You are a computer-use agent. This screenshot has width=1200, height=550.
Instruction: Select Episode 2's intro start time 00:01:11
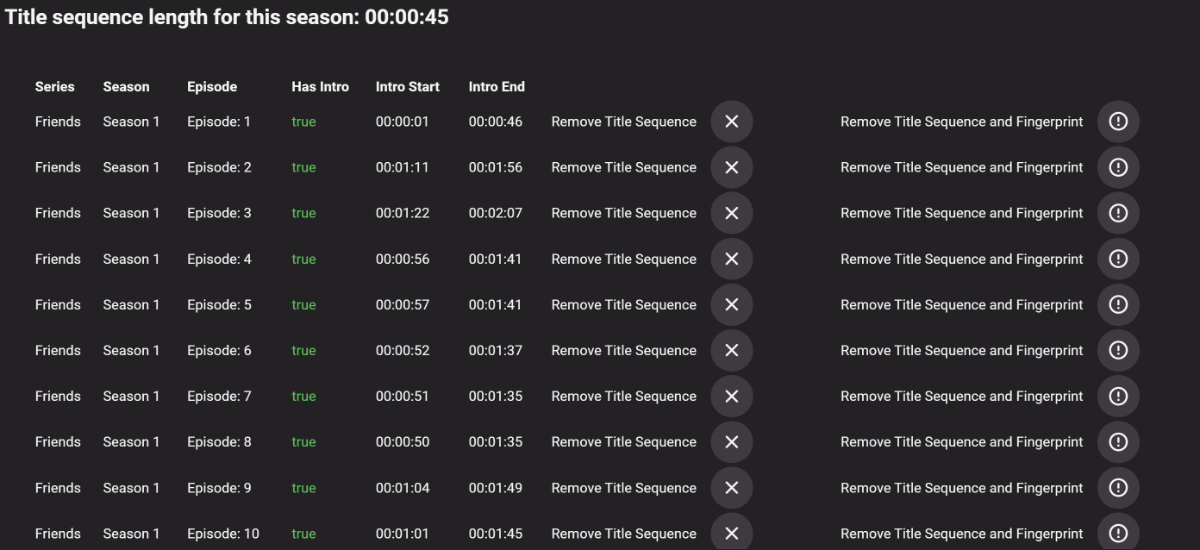(402, 168)
